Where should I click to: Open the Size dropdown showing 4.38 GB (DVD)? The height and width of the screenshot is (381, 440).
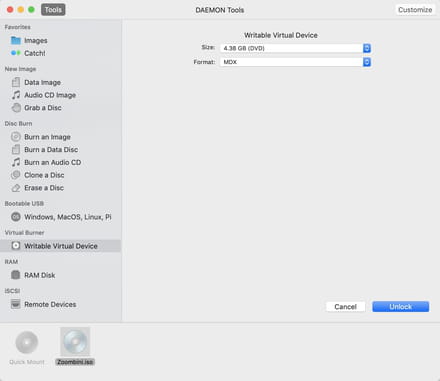[x=295, y=48]
